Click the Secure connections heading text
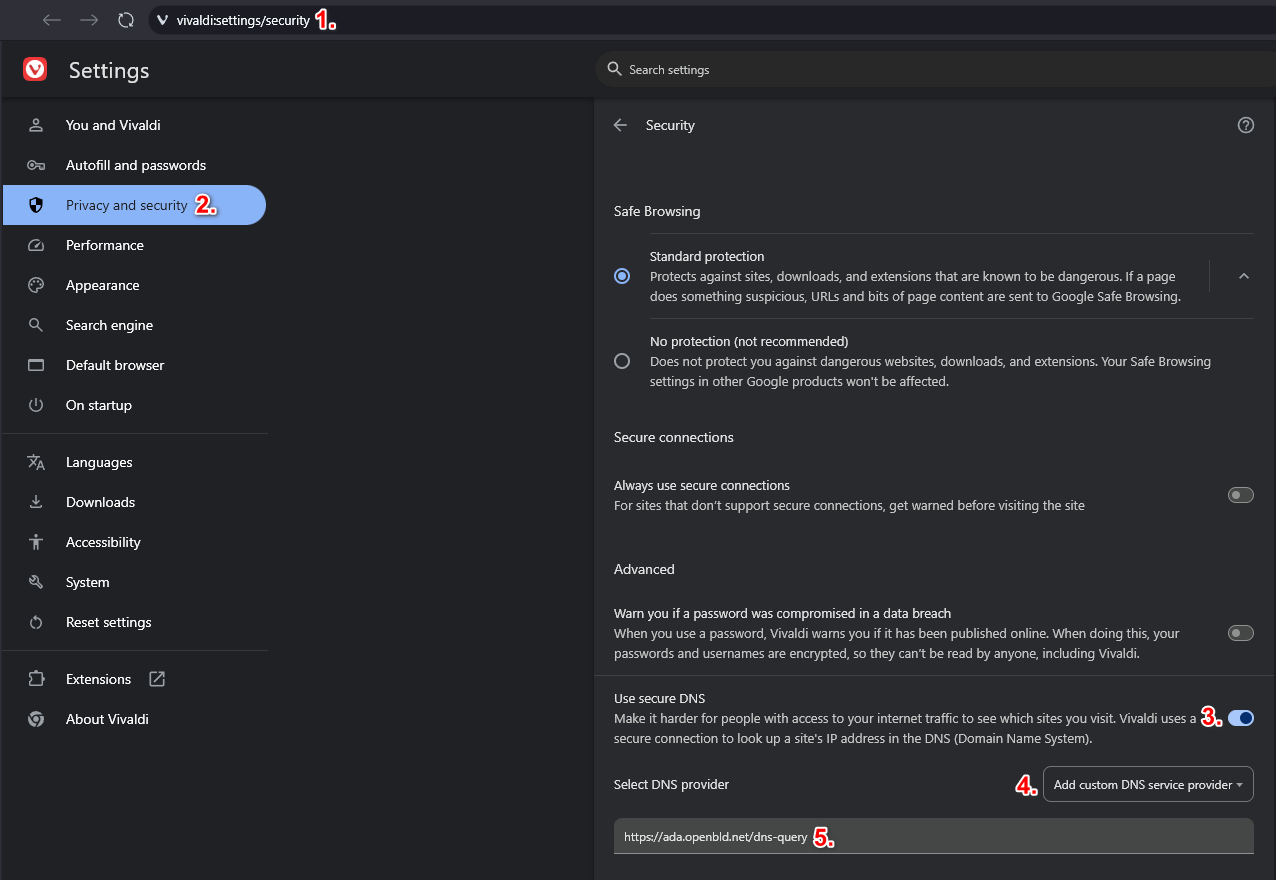Screen dimensions: 1276x880 (x=674, y=437)
